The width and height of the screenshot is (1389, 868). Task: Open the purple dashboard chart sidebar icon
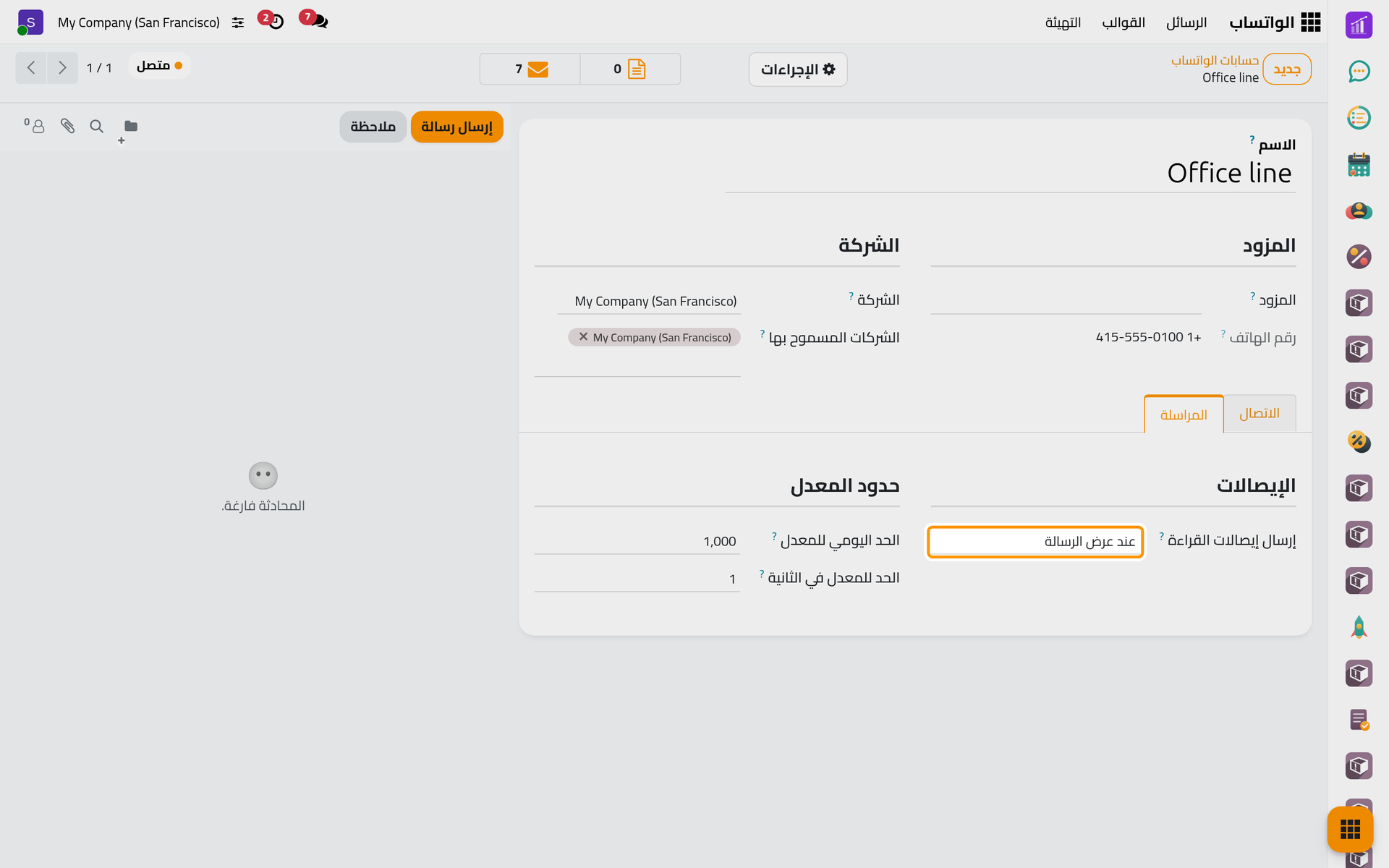point(1359,25)
